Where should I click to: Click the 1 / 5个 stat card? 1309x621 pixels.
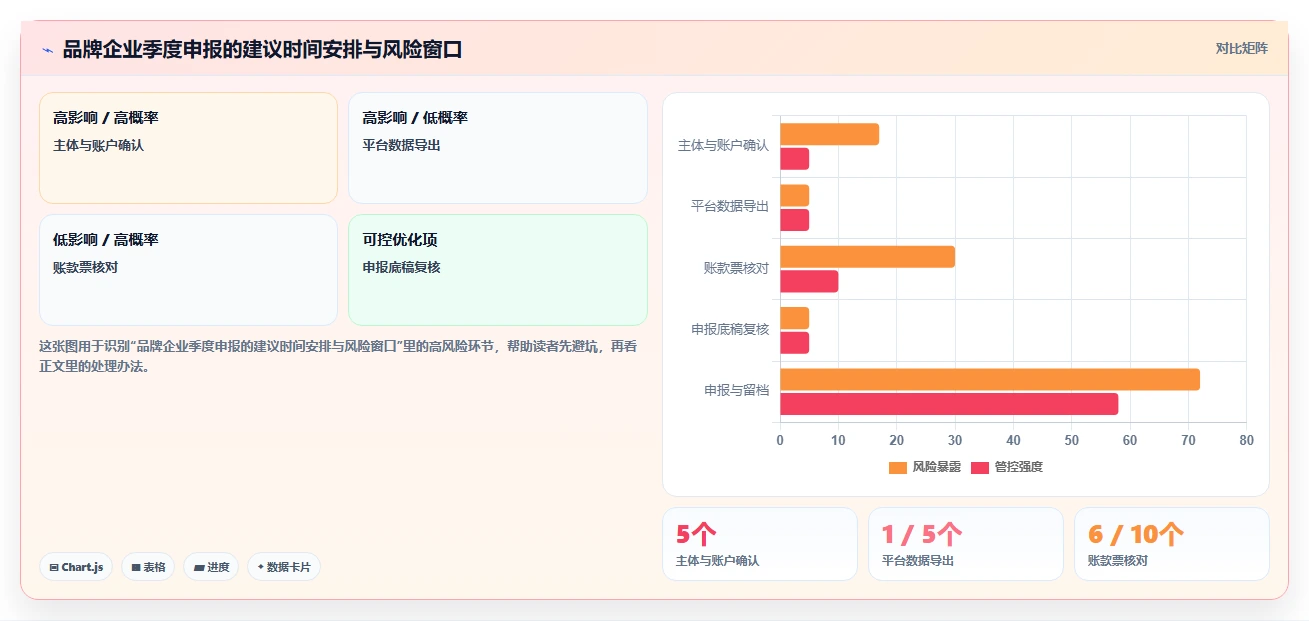966,544
